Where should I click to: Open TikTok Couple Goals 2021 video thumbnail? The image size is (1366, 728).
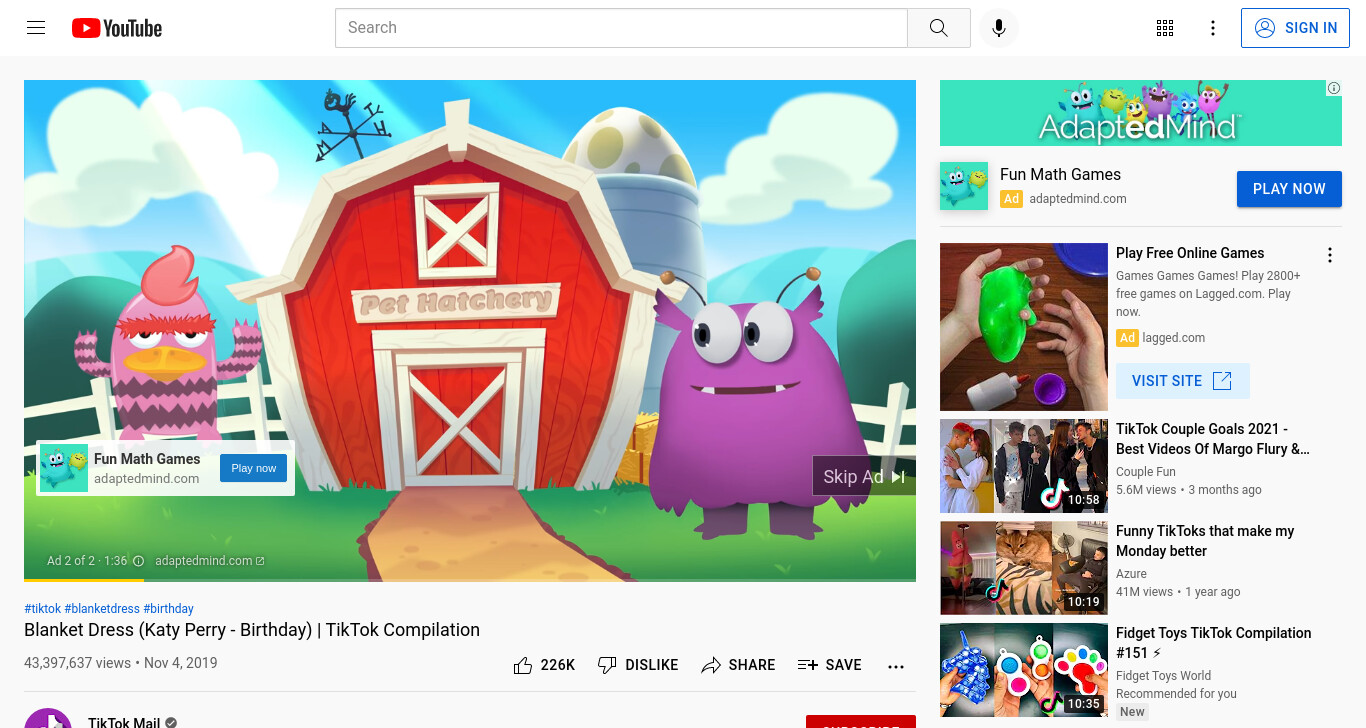[x=1024, y=466]
